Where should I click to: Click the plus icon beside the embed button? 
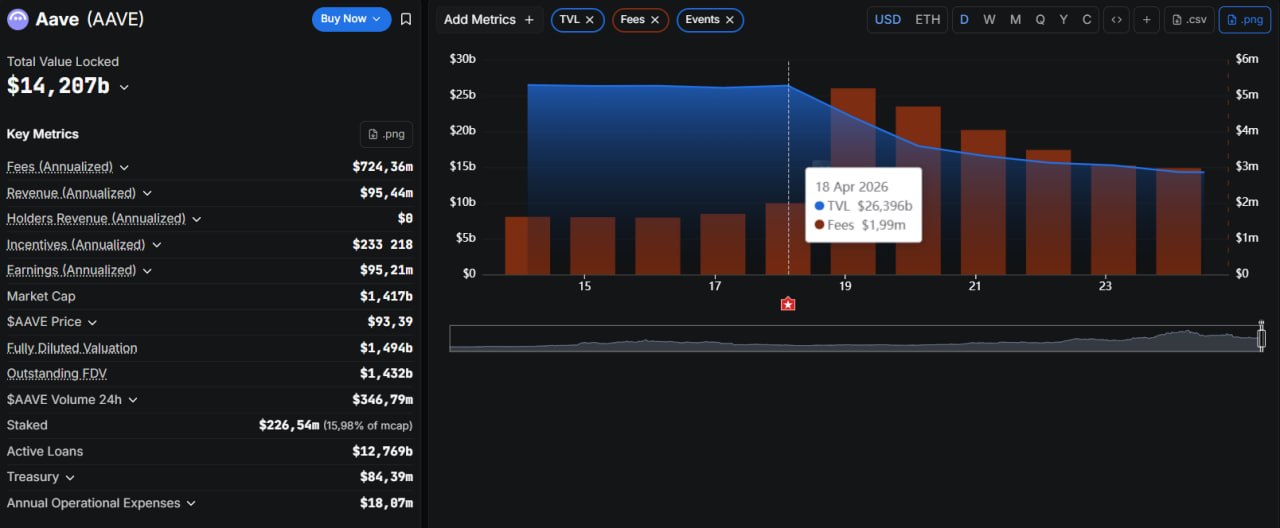click(1147, 20)
